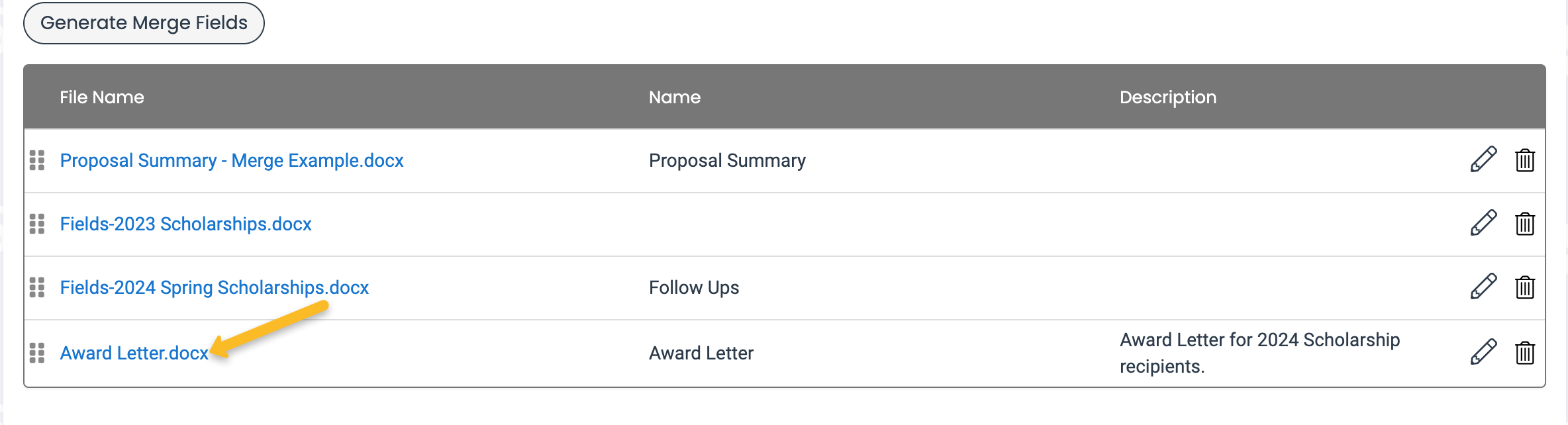Click pencil icon for Fields-2023 Scholarships.docx
Screen dimensions: 1568x425
1483,223
